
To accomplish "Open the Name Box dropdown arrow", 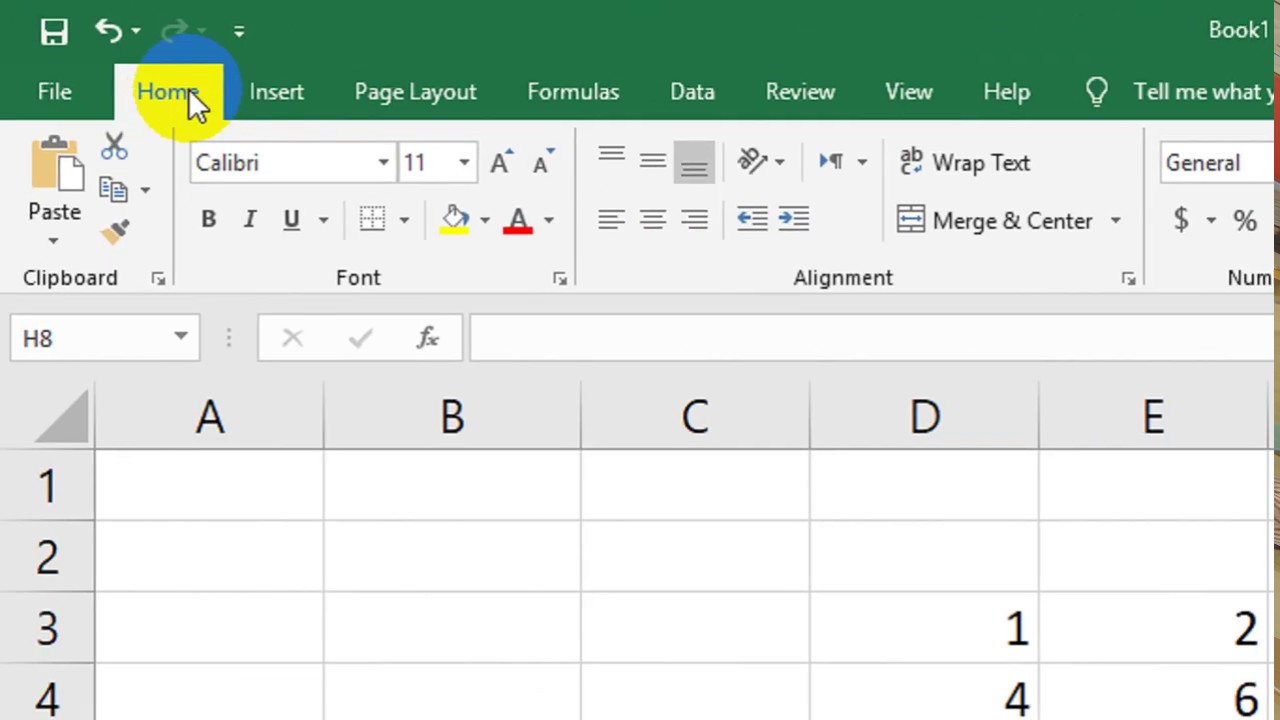I will point(181,337).
